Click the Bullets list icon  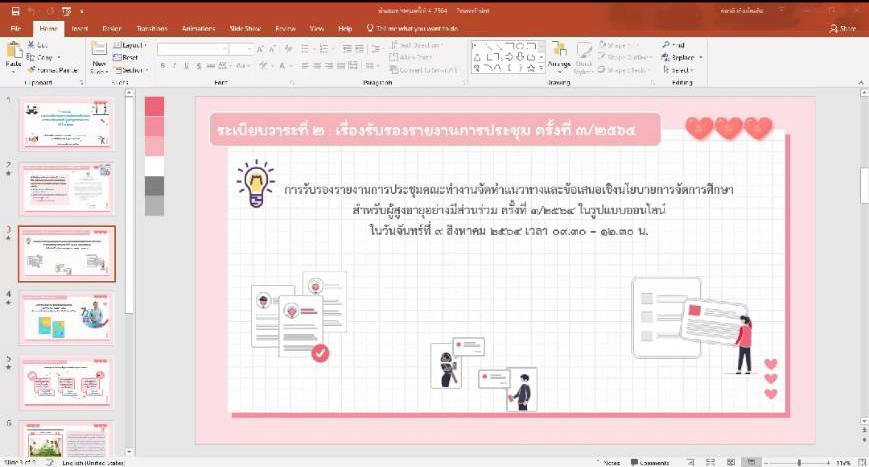(x=306, y=49)
